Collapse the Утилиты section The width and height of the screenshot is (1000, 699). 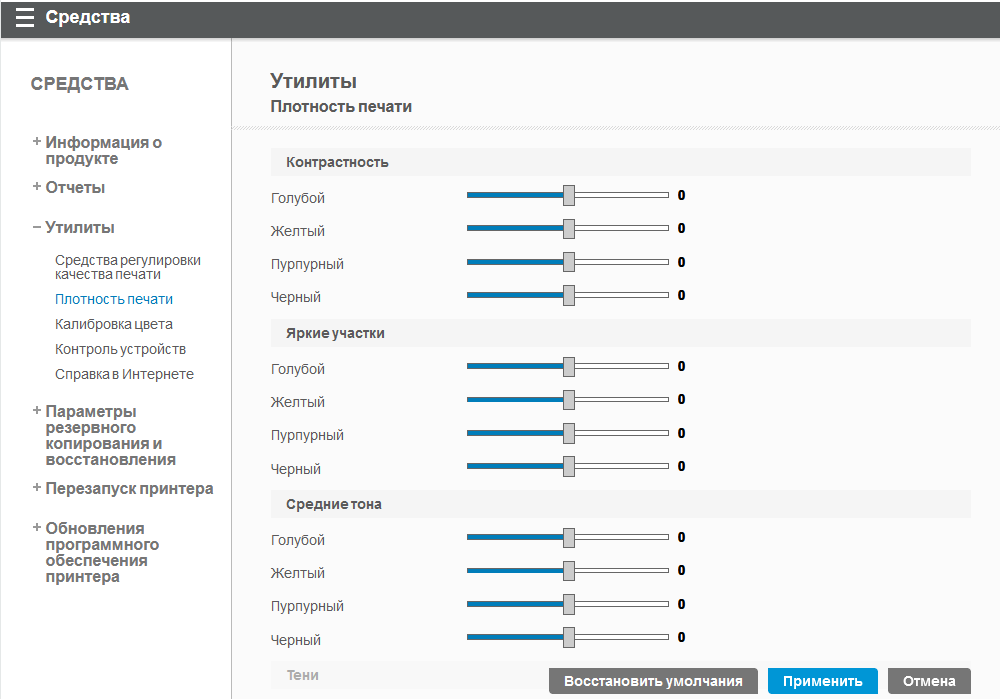79,227
